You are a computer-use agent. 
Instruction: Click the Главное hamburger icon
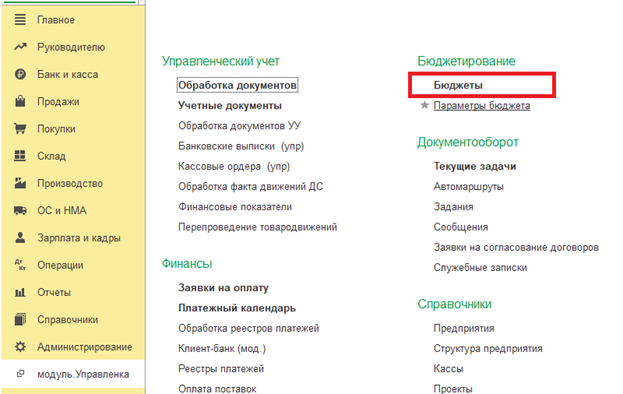(x=20, y=19)
